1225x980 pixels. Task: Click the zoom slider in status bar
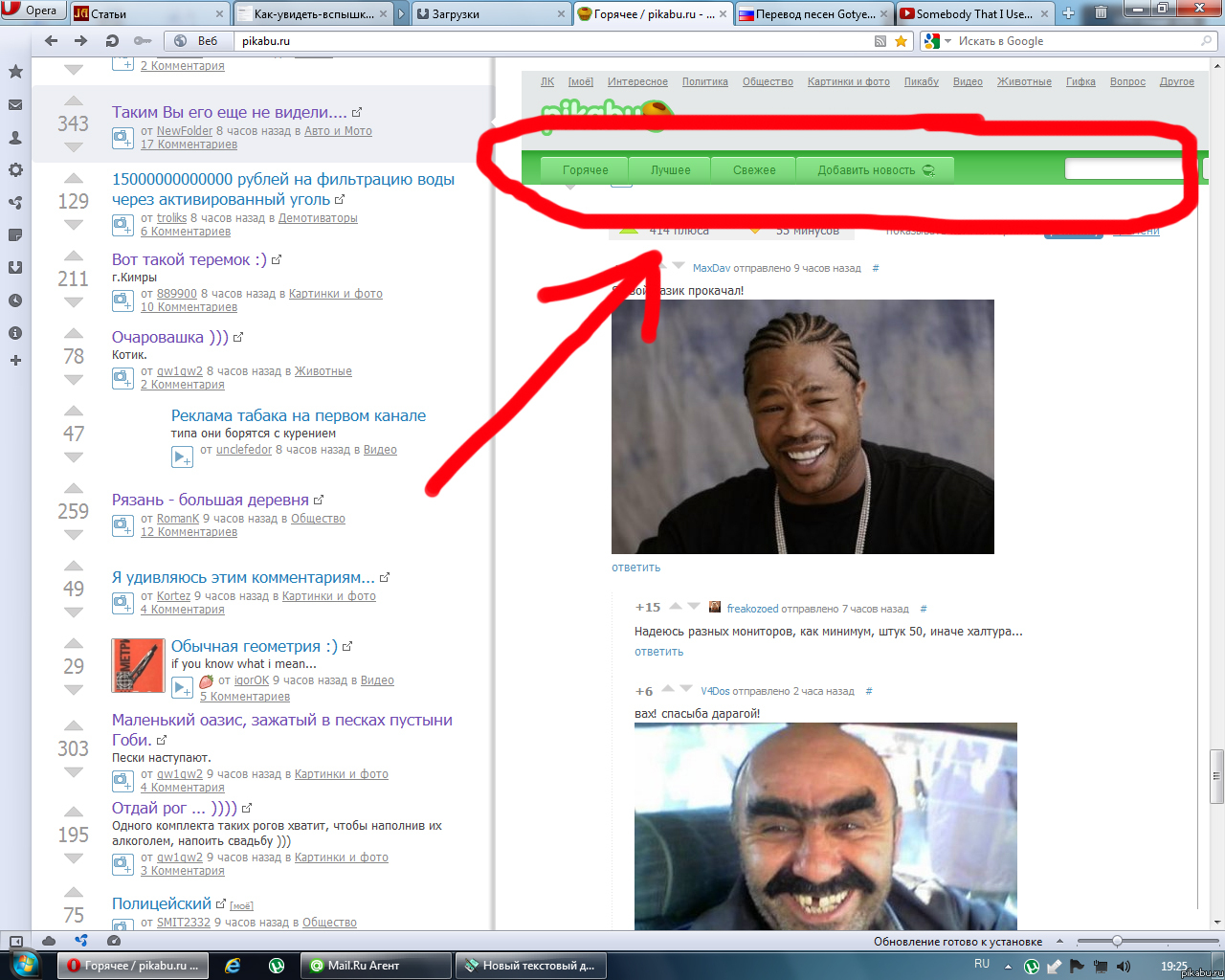(x=1117, y=942)
